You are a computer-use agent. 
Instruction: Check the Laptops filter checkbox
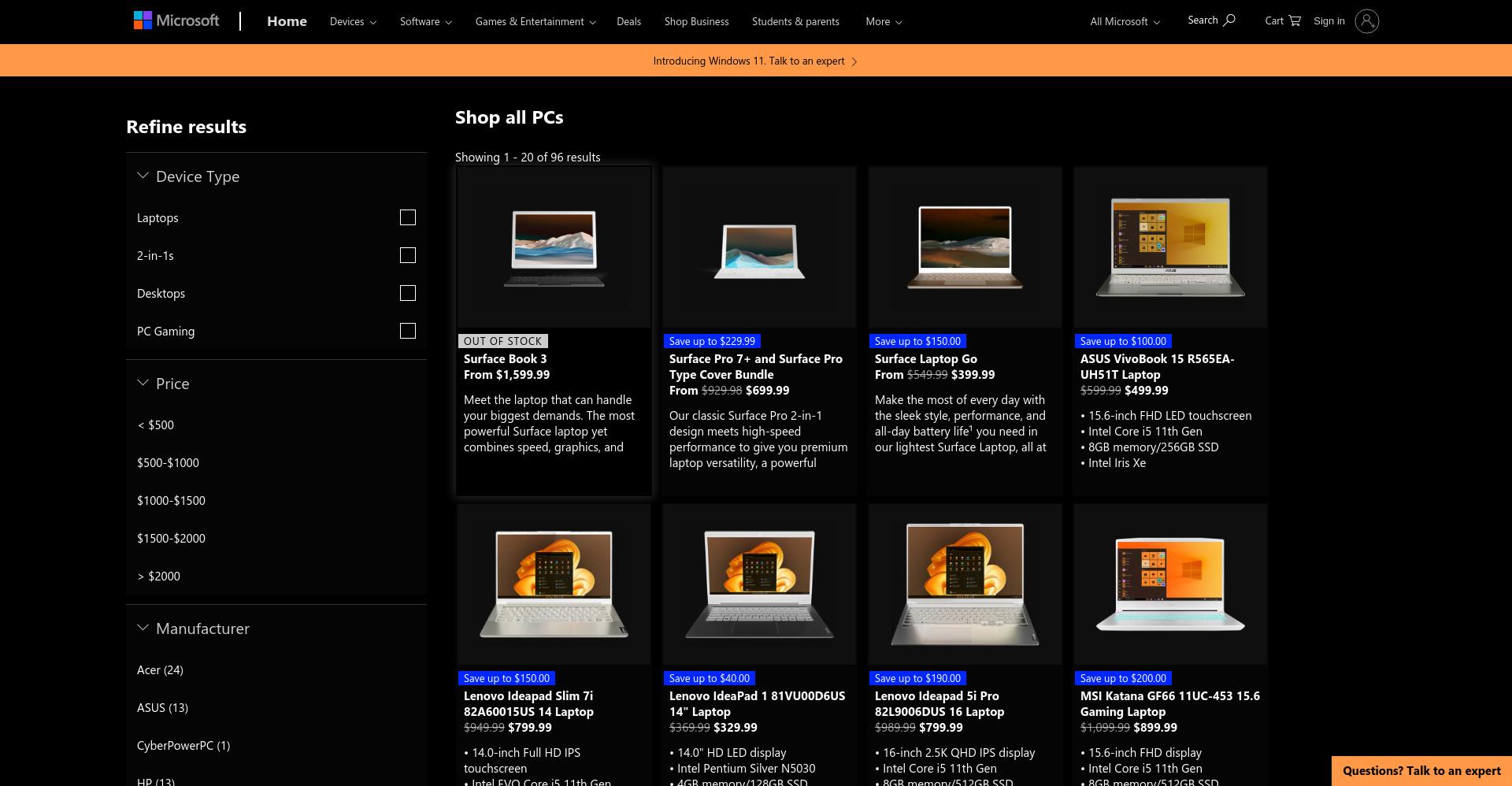408,217
